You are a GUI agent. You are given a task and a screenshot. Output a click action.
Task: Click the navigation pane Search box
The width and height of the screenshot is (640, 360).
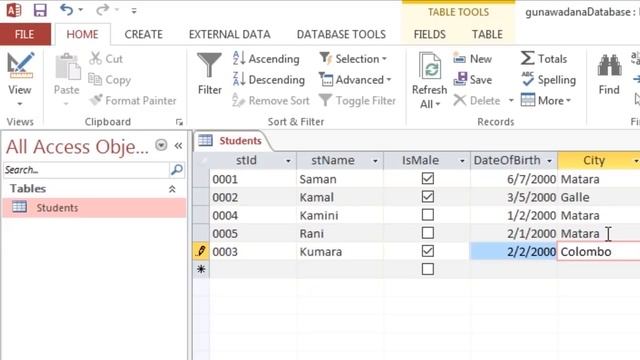[87, 170]
